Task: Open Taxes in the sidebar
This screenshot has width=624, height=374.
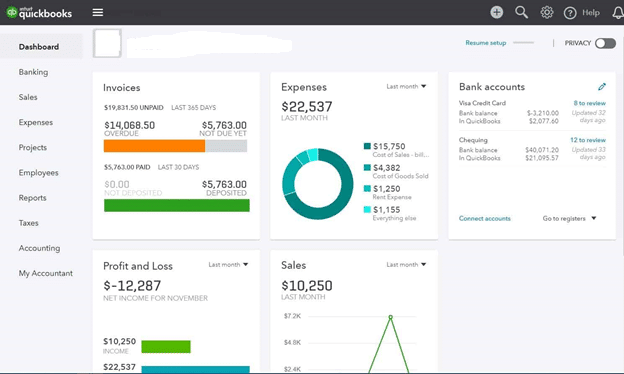Action: 29,223
